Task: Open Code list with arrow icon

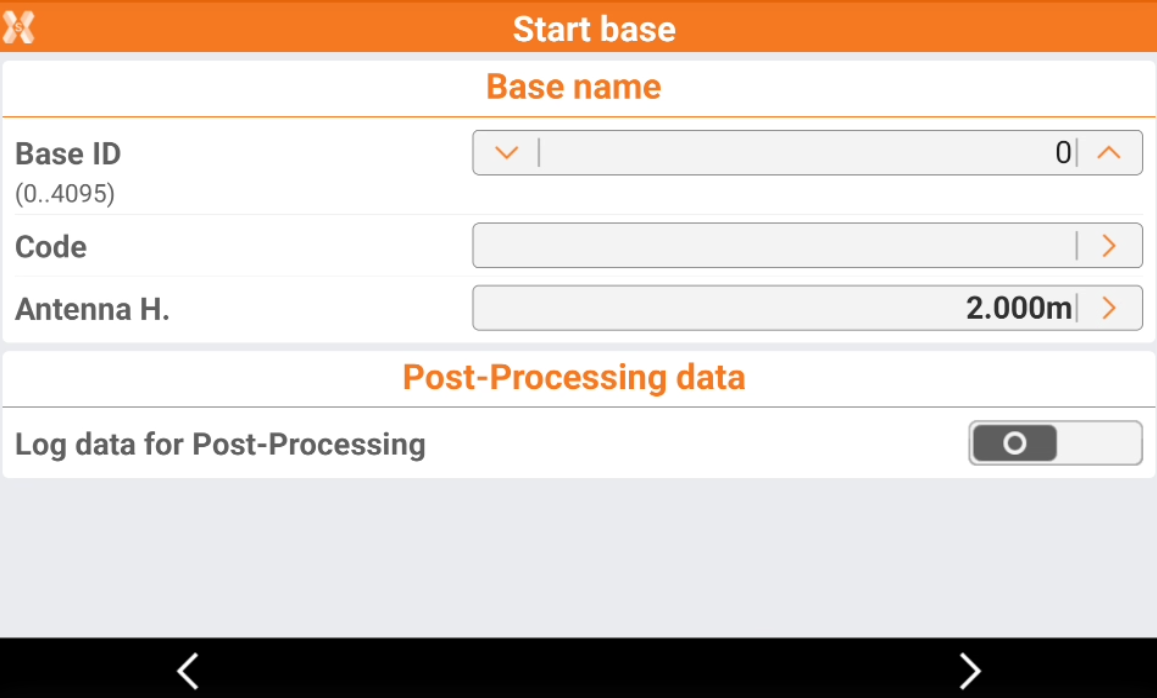Action: [1109, 246]
